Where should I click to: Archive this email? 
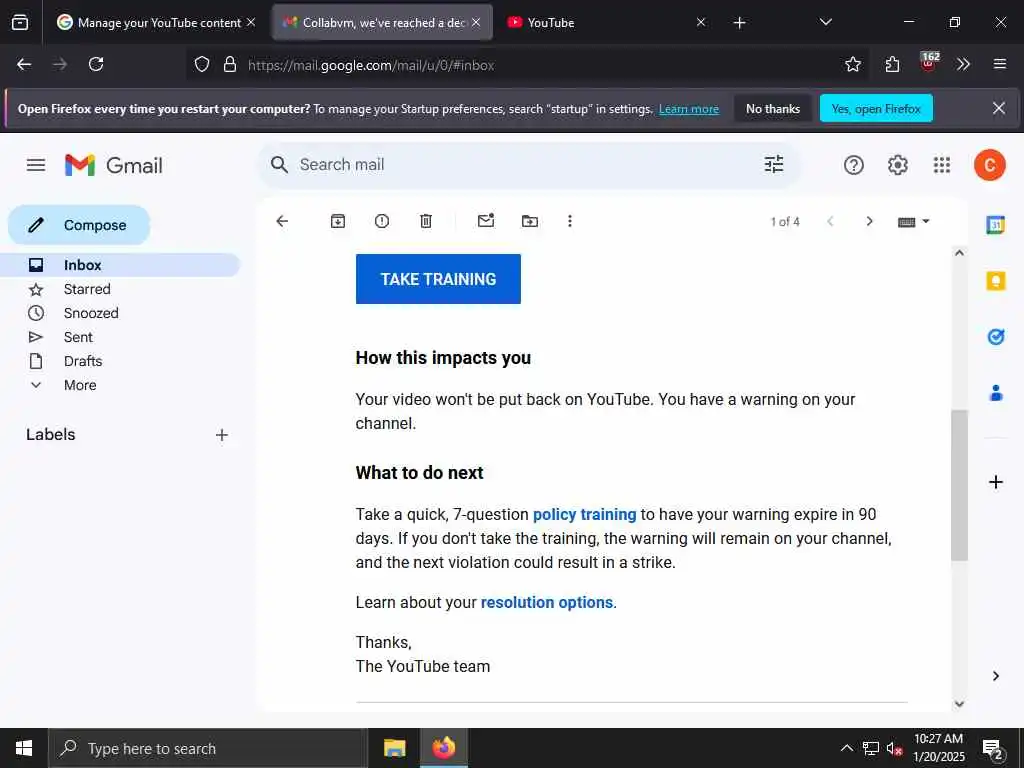(x=338, y=221)
